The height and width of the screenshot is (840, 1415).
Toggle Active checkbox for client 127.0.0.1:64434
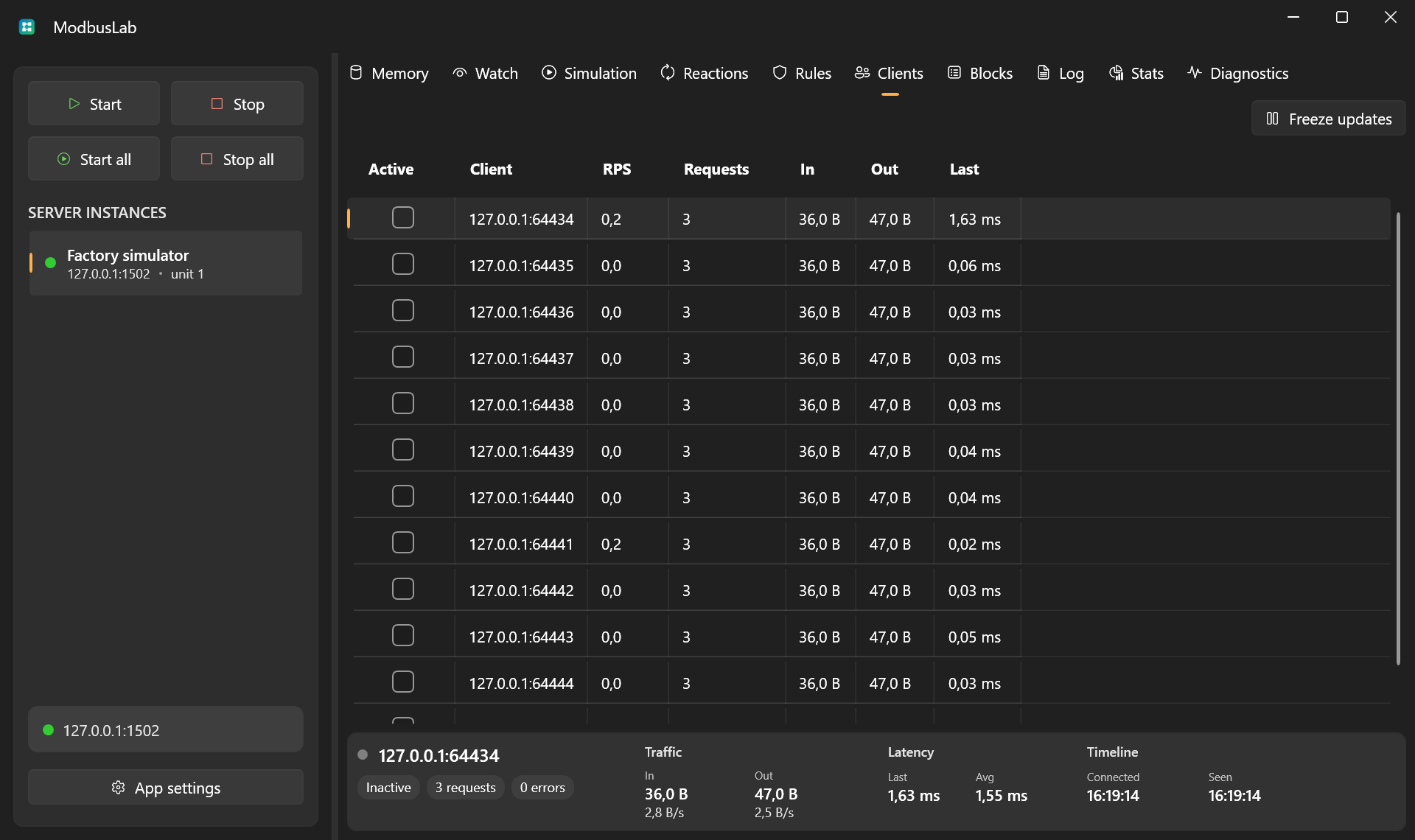[403, 217]
